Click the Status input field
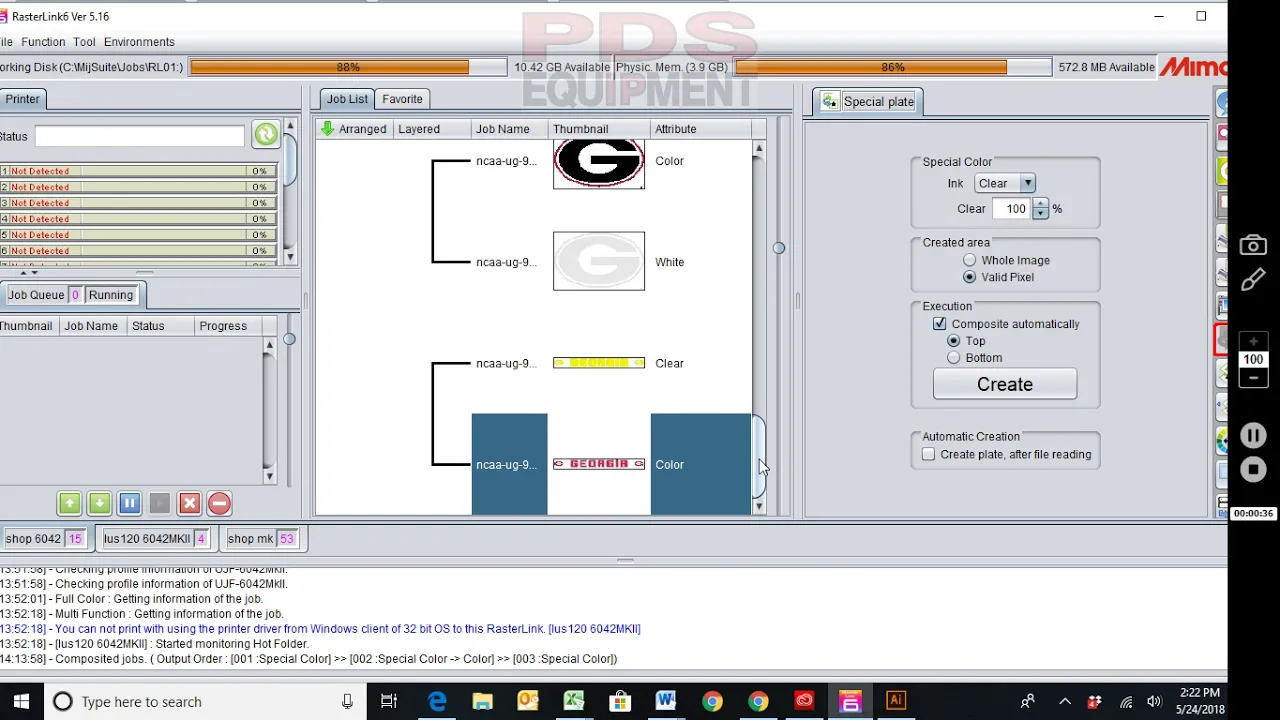The width and height of the screenshot is (1280, 720). [139, 136]
